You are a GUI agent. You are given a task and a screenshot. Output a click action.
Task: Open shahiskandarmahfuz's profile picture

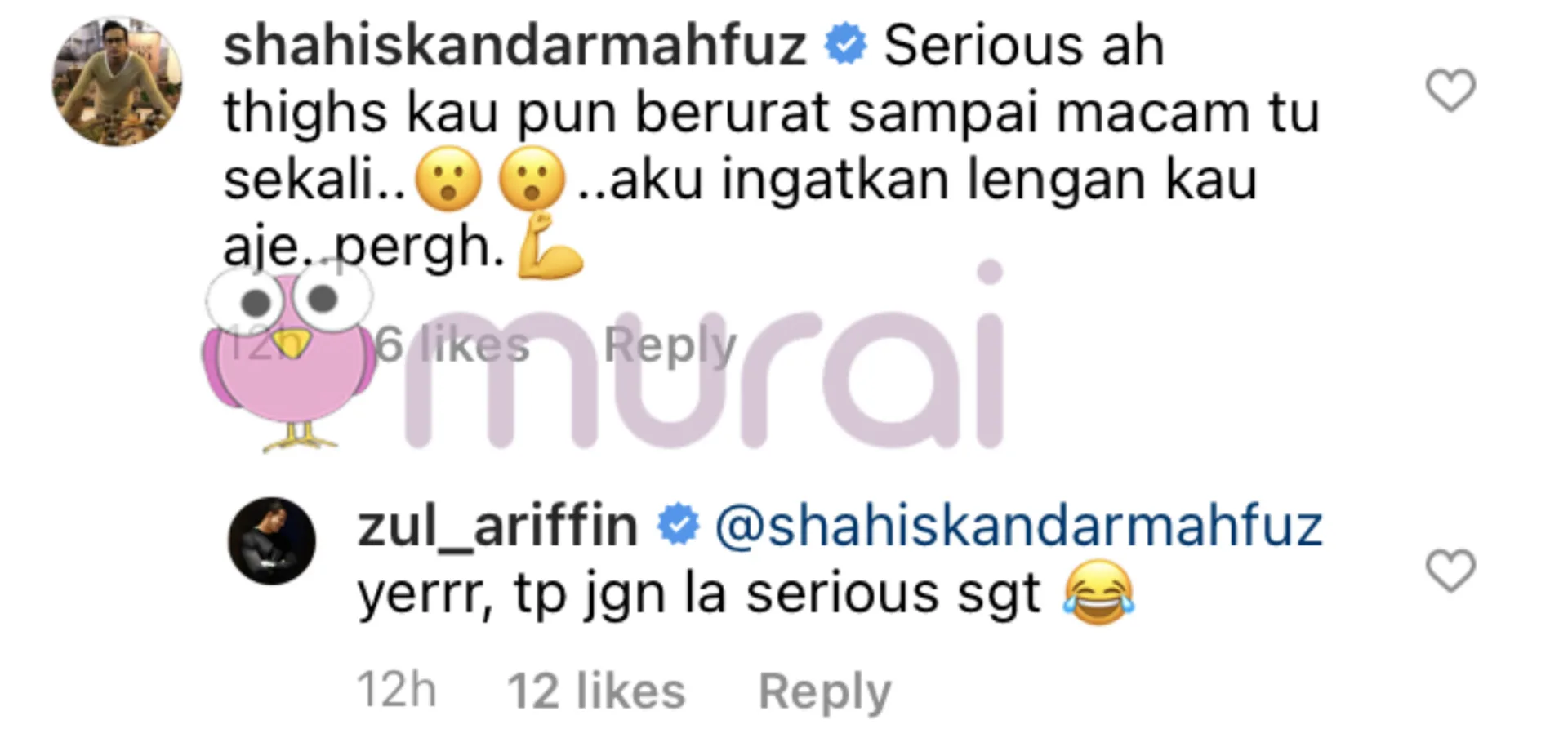117,81
